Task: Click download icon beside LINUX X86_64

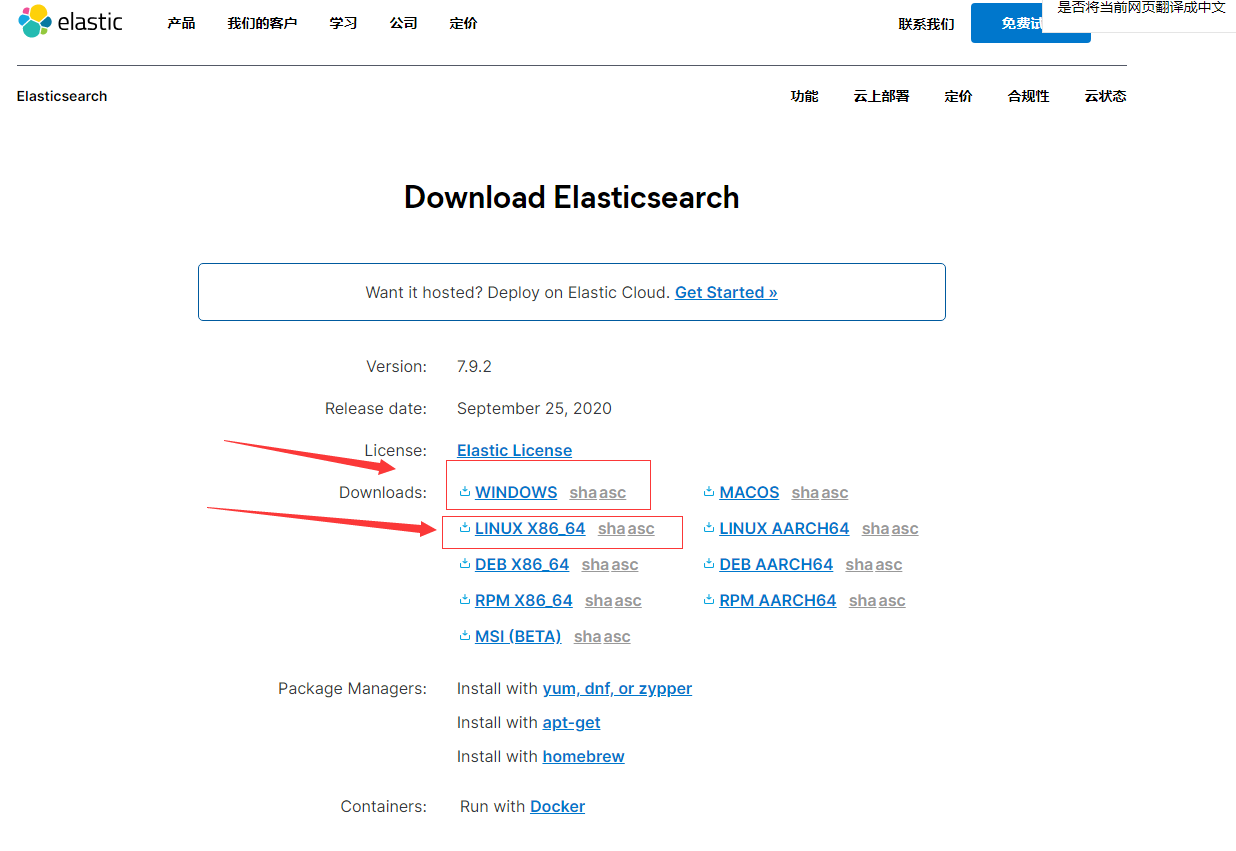Action: [x=465, y=528]
